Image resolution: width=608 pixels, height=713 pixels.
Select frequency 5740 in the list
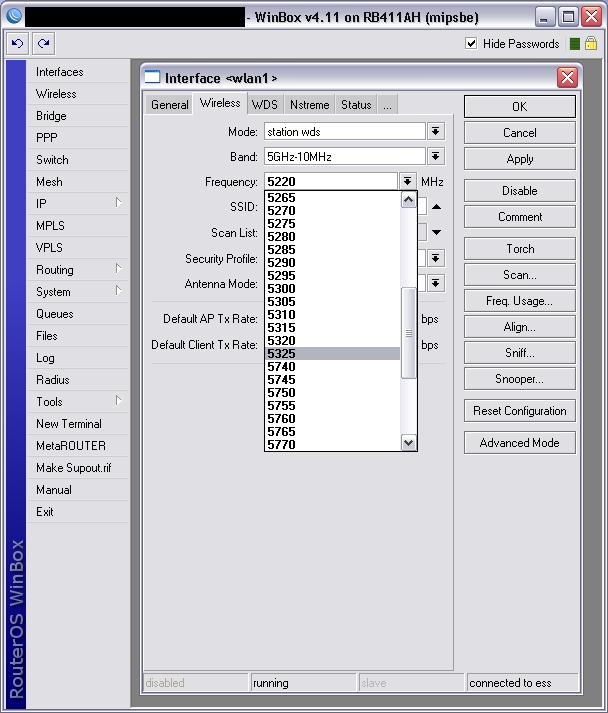pos(332,367)
